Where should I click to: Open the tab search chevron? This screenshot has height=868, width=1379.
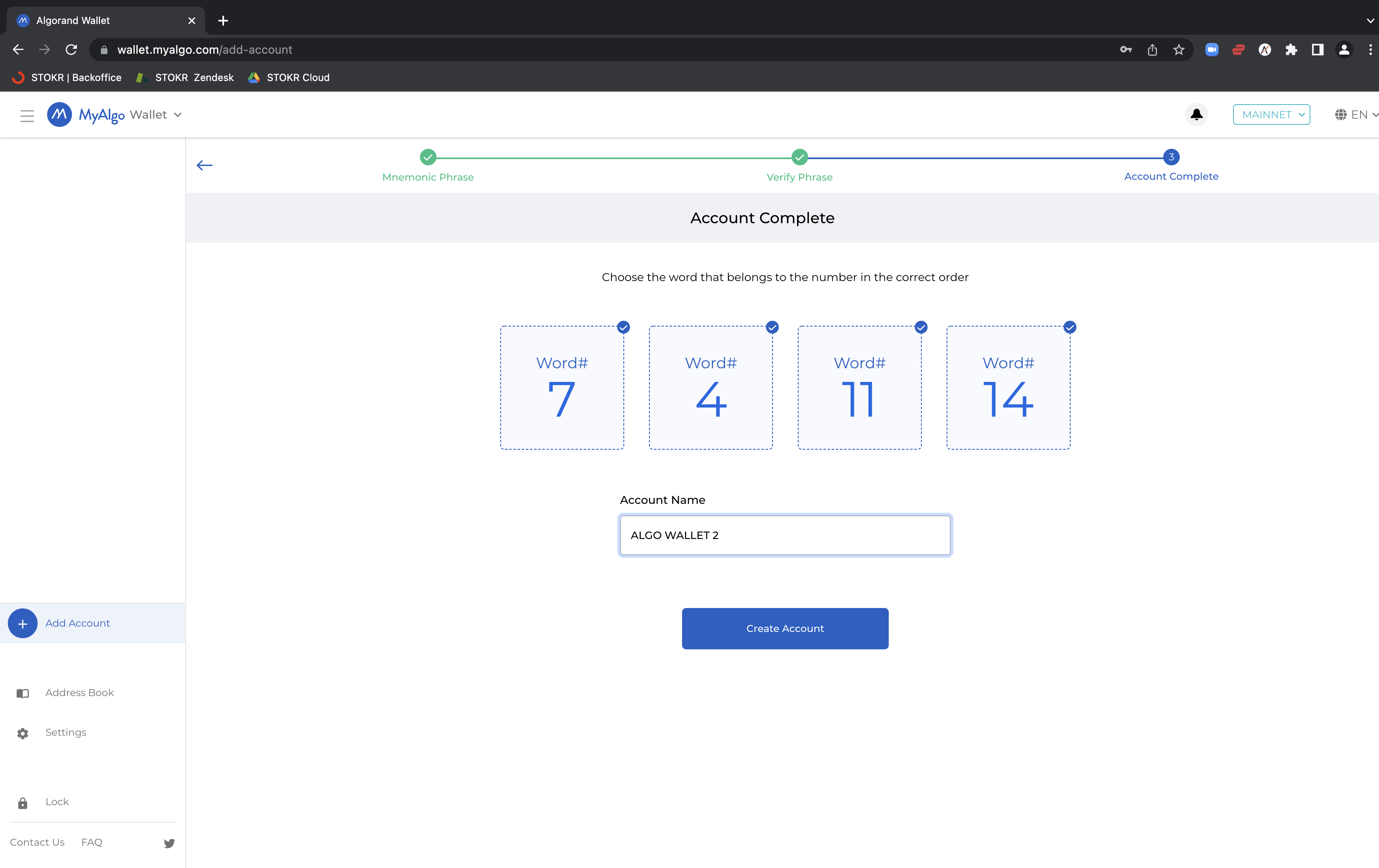click(x=1370, y=21)
